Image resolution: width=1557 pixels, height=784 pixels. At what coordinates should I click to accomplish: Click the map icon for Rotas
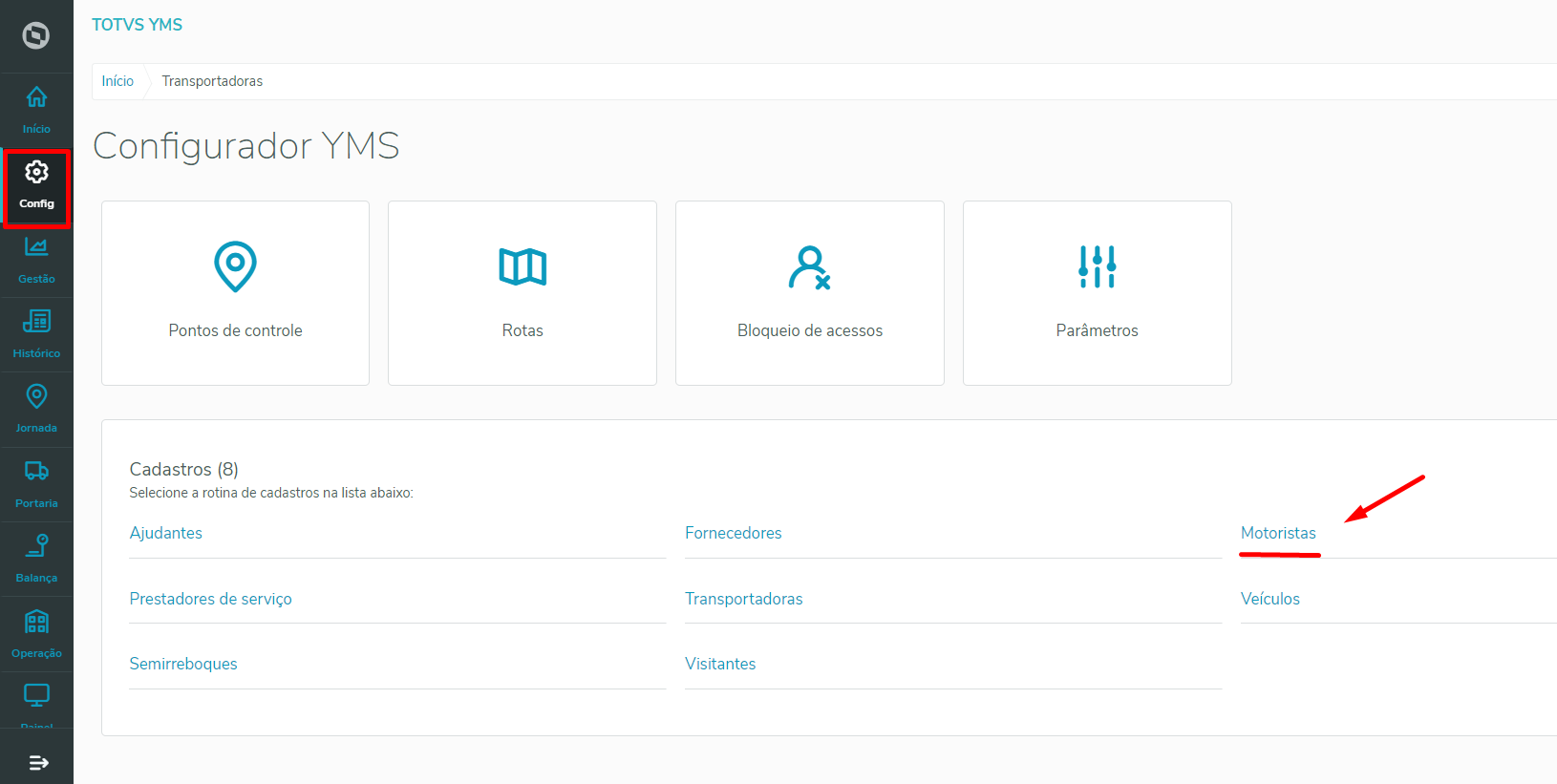[x=523, y=267]
